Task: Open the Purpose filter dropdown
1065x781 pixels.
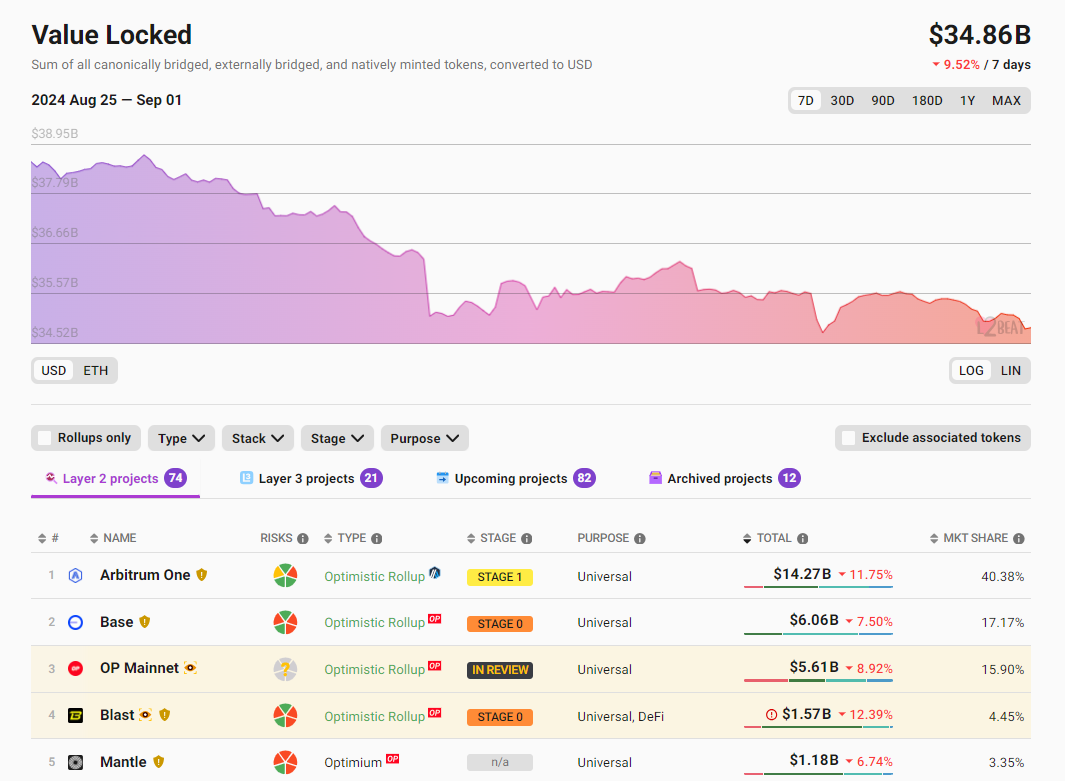Action: coord(424,438)
